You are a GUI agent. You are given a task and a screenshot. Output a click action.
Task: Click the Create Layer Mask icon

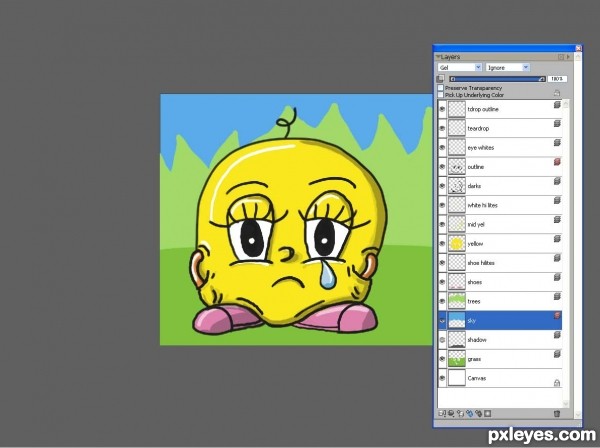click(x=488, y=414)
